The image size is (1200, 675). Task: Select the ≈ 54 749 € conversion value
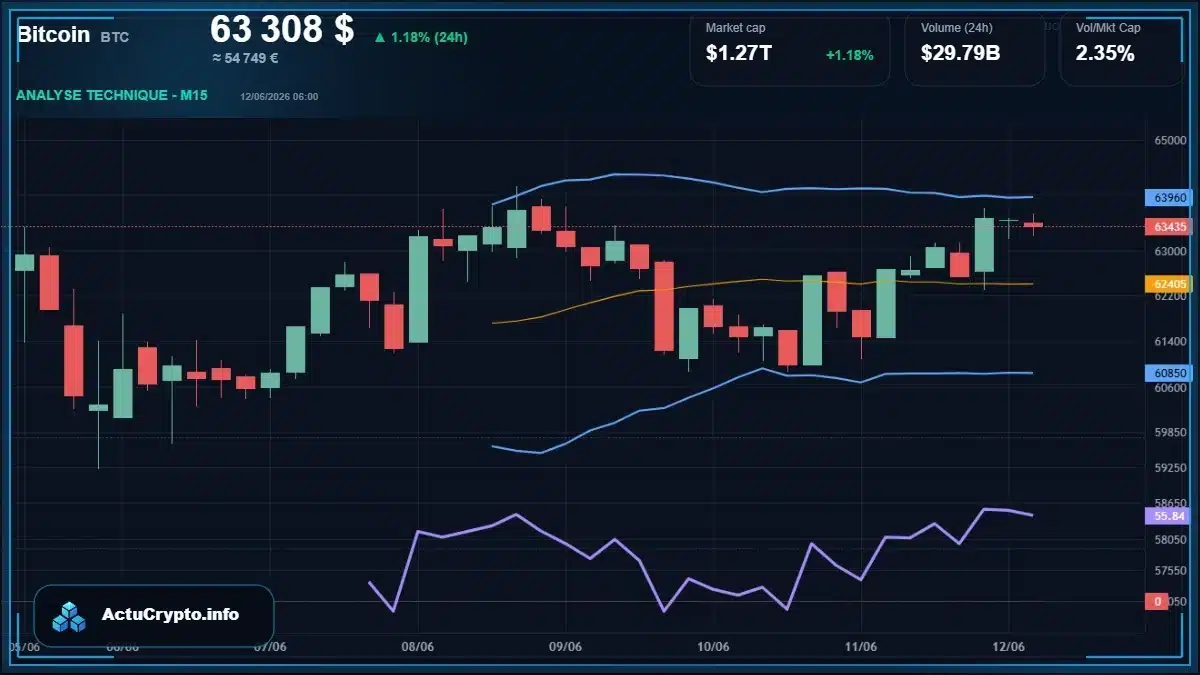click(x=245, y=58)
